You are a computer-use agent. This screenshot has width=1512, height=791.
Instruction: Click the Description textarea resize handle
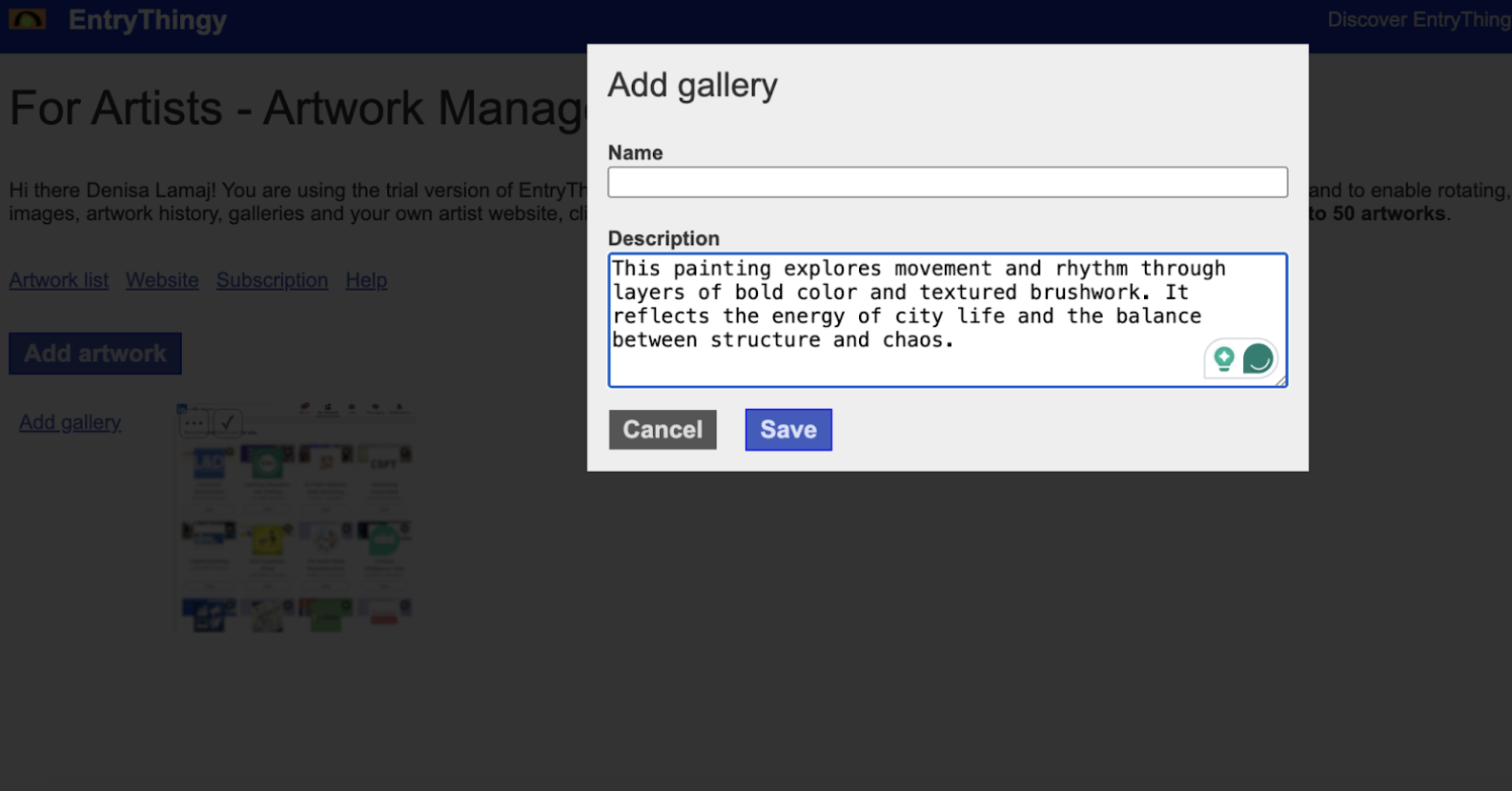click(1280, 381)
